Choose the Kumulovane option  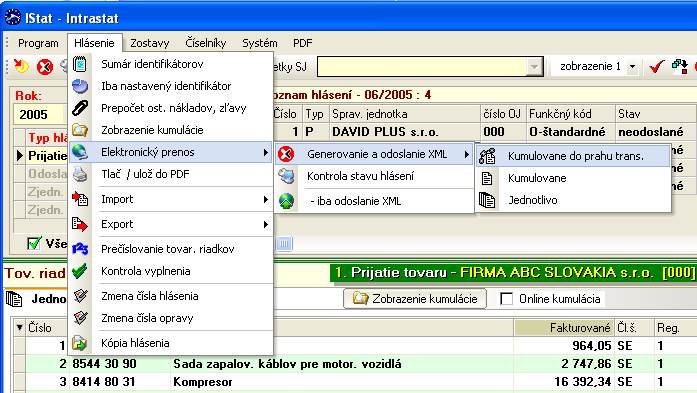573,178
